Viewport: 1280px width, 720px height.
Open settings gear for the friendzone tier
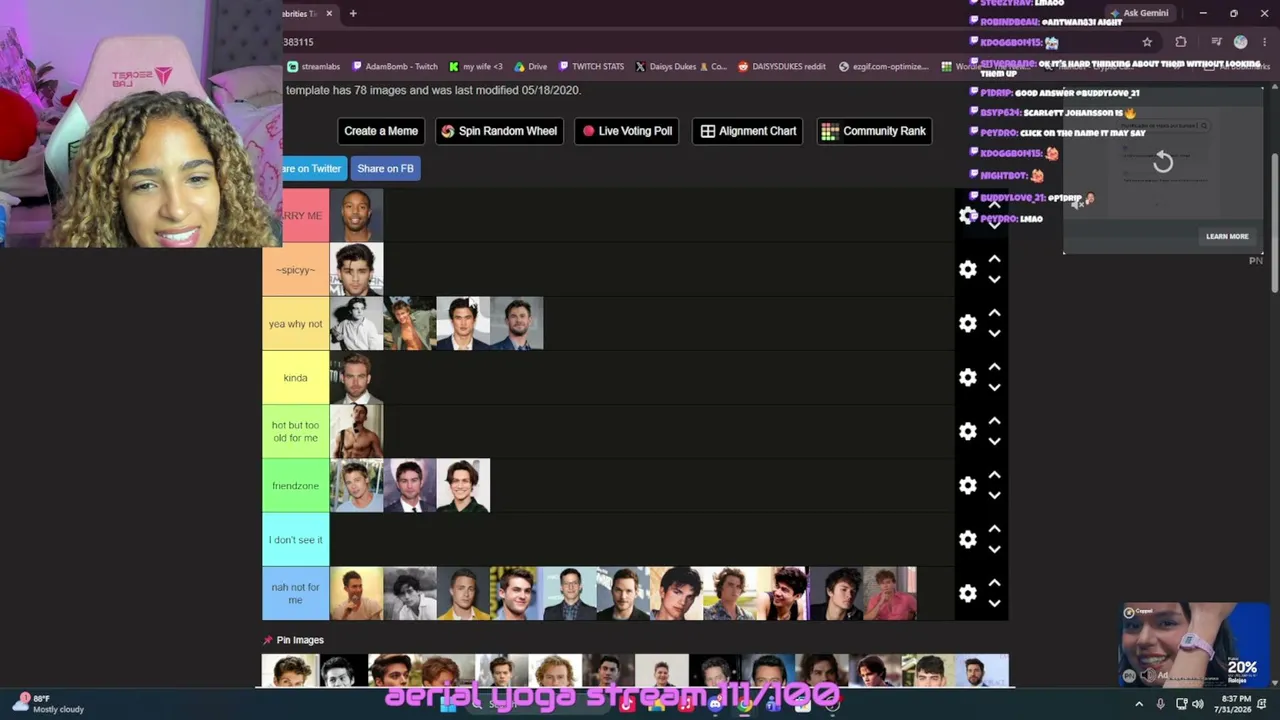pos(967,486)
